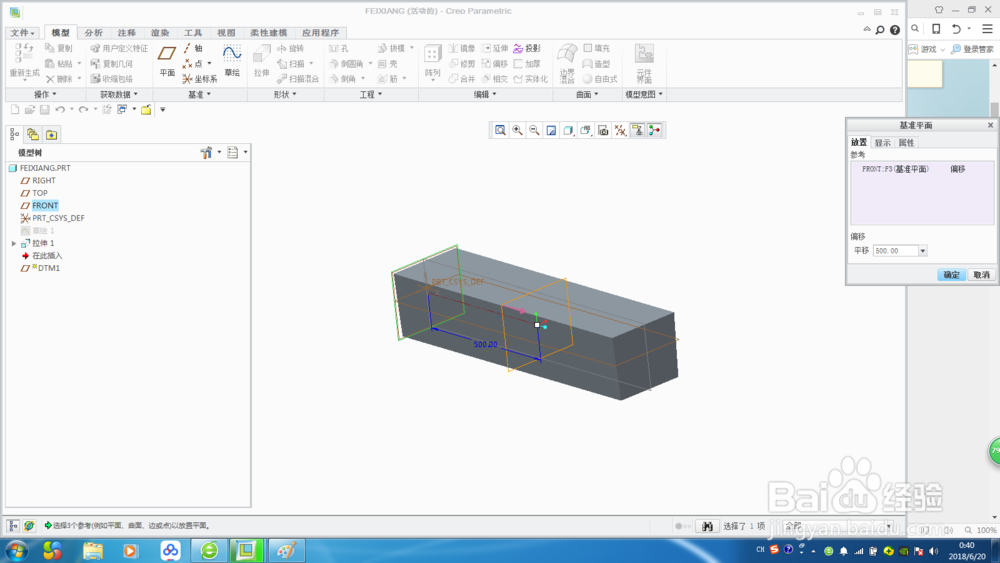Viewport: 1000px width, 563px height.
Task: Expand the Get Data (获取数据) group
Action: point(119,94)
